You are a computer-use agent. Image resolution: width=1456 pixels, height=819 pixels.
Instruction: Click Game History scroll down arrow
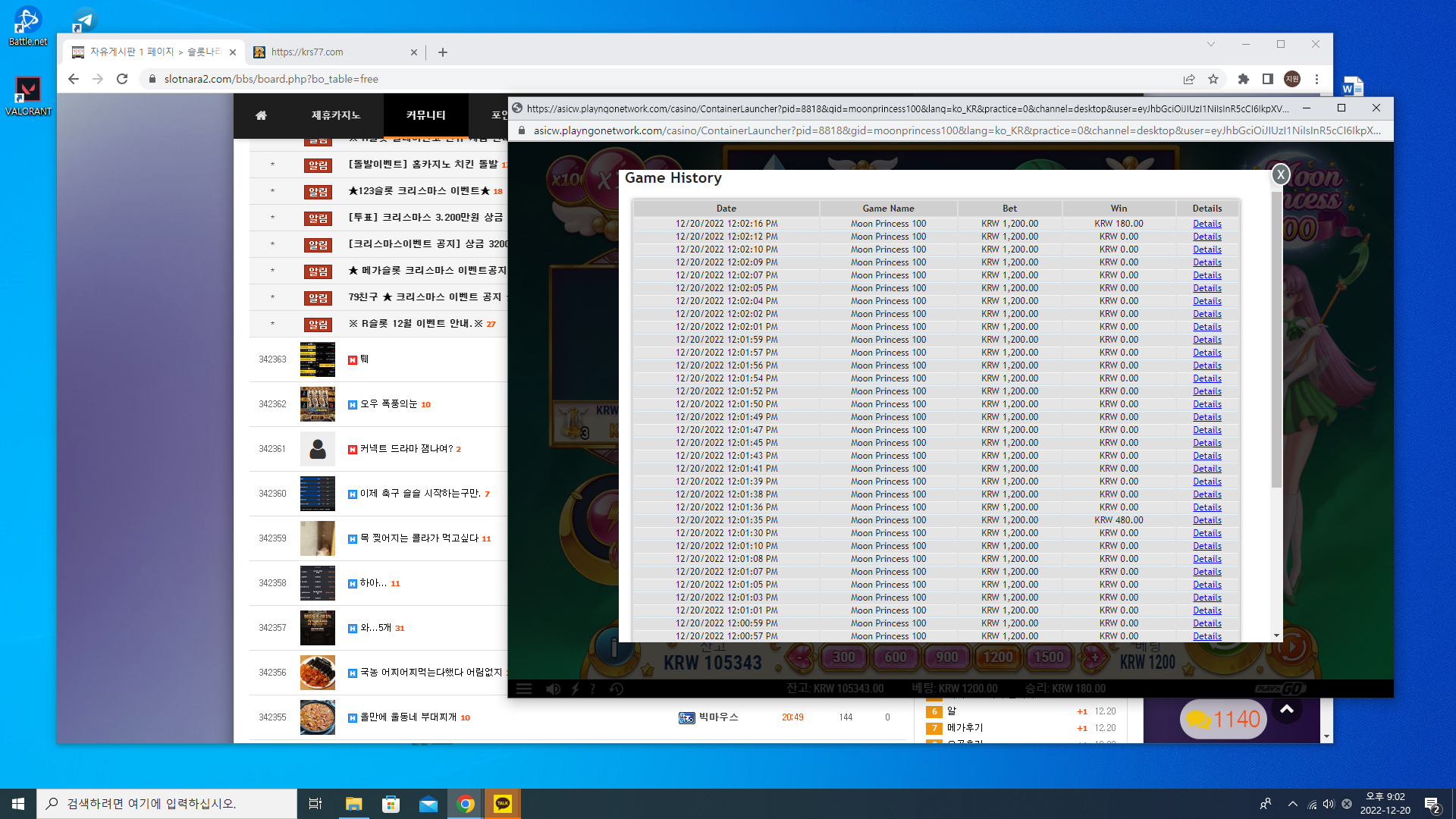[1276, 635]
